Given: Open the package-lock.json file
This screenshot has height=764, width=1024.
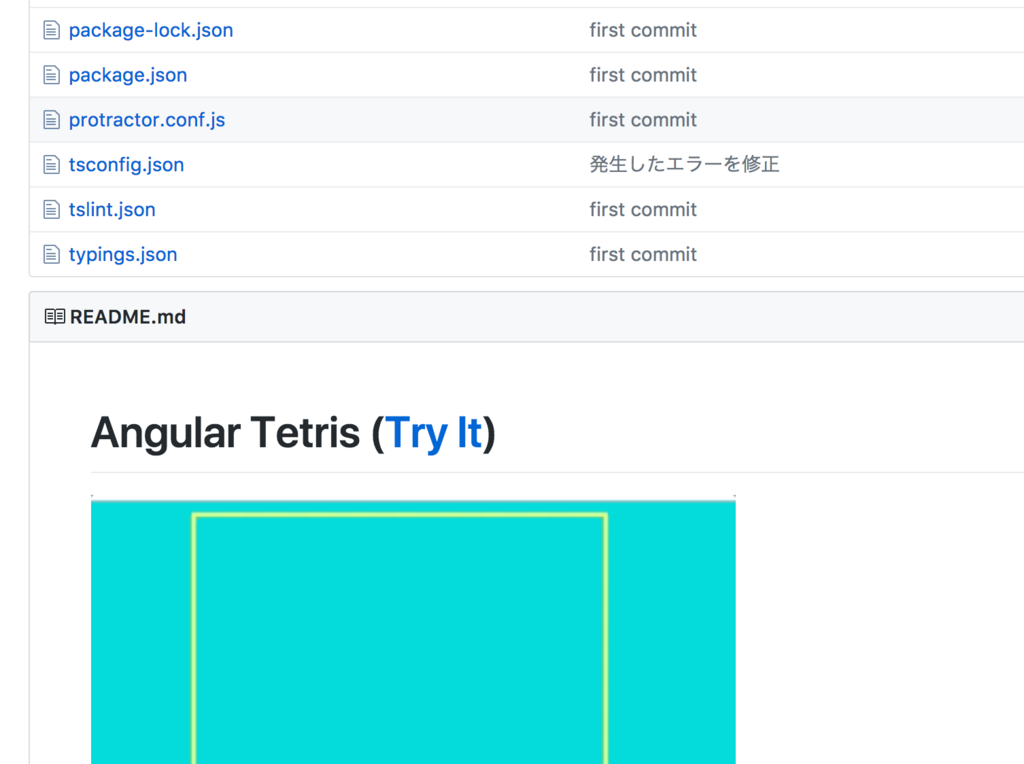Looking at the screenshot, I should point(150,30).
